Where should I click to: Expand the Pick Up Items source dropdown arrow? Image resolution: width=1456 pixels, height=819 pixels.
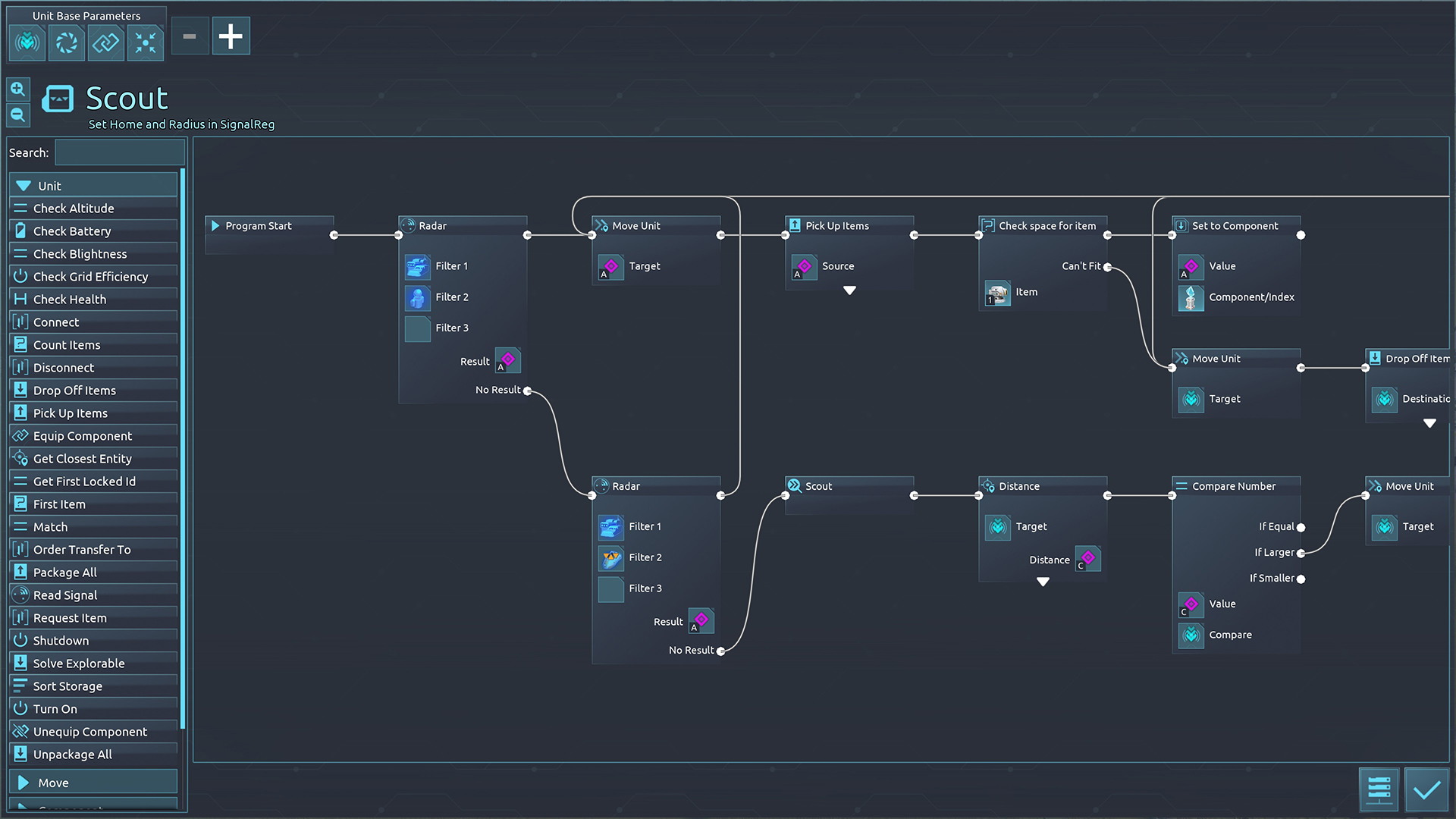[x=850, y=291]
